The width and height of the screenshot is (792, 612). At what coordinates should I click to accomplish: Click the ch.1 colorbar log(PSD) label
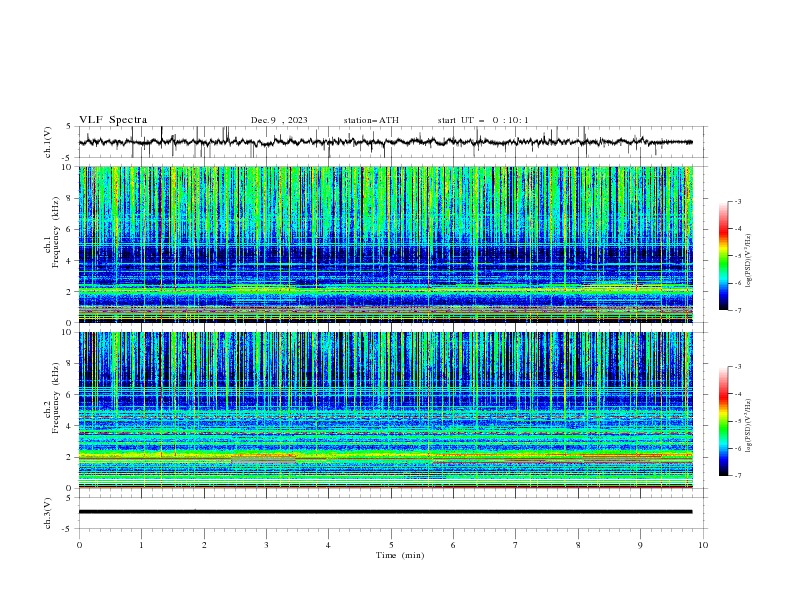(x=748, y=261)
